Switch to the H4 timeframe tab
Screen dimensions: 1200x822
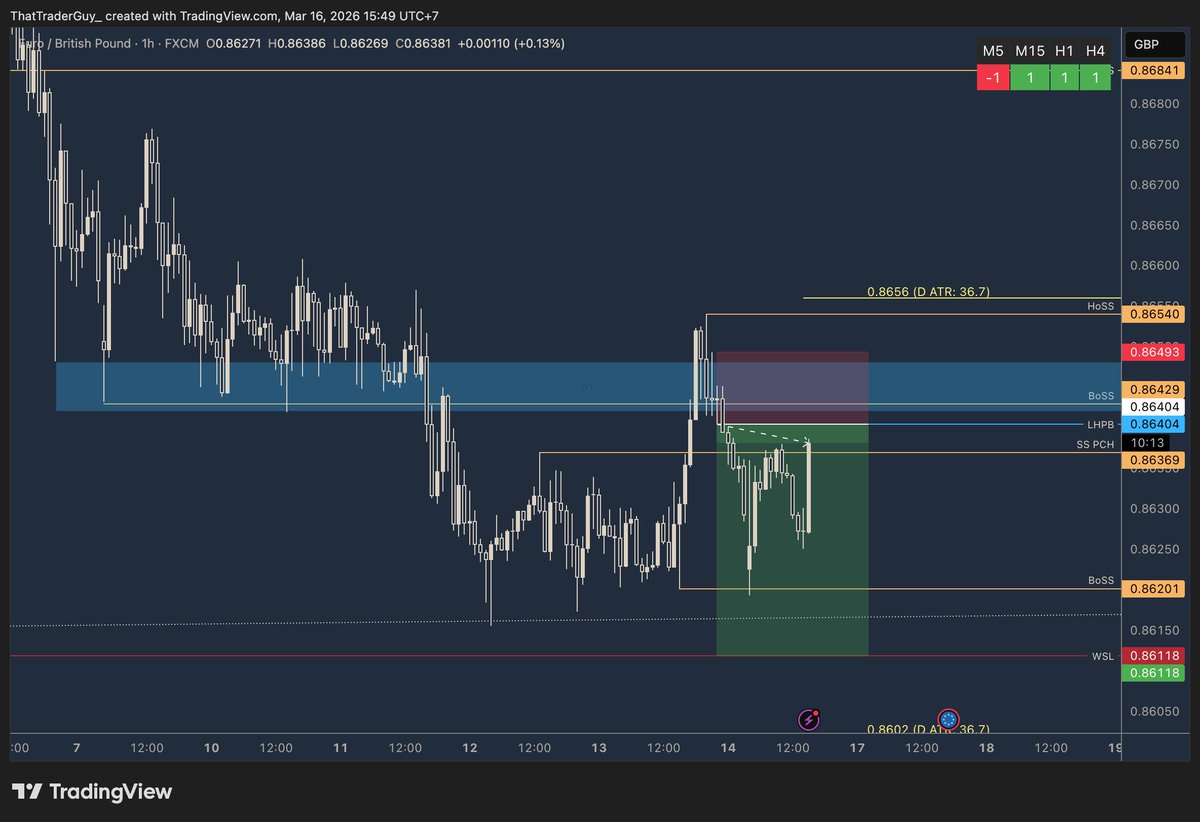click(1094, 50)
